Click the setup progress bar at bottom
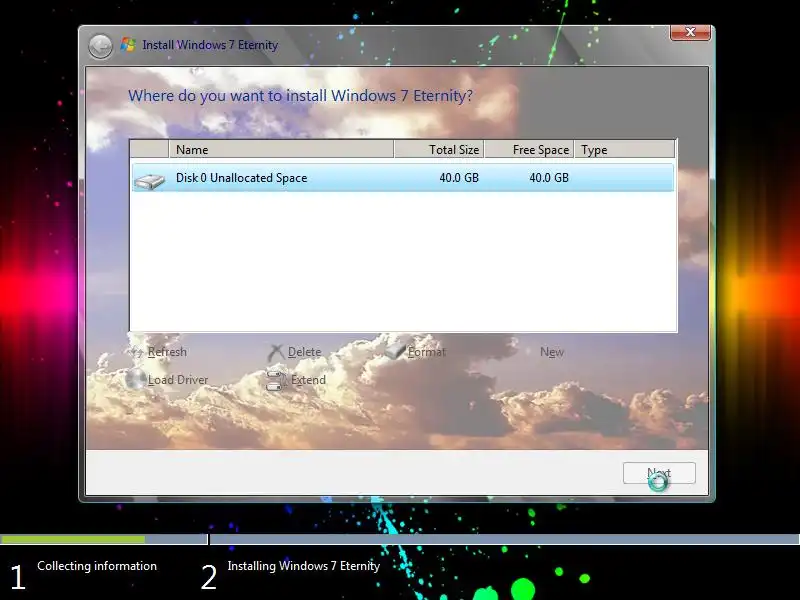The height and width of the screenshot is (600, 800). click(400, 539)
